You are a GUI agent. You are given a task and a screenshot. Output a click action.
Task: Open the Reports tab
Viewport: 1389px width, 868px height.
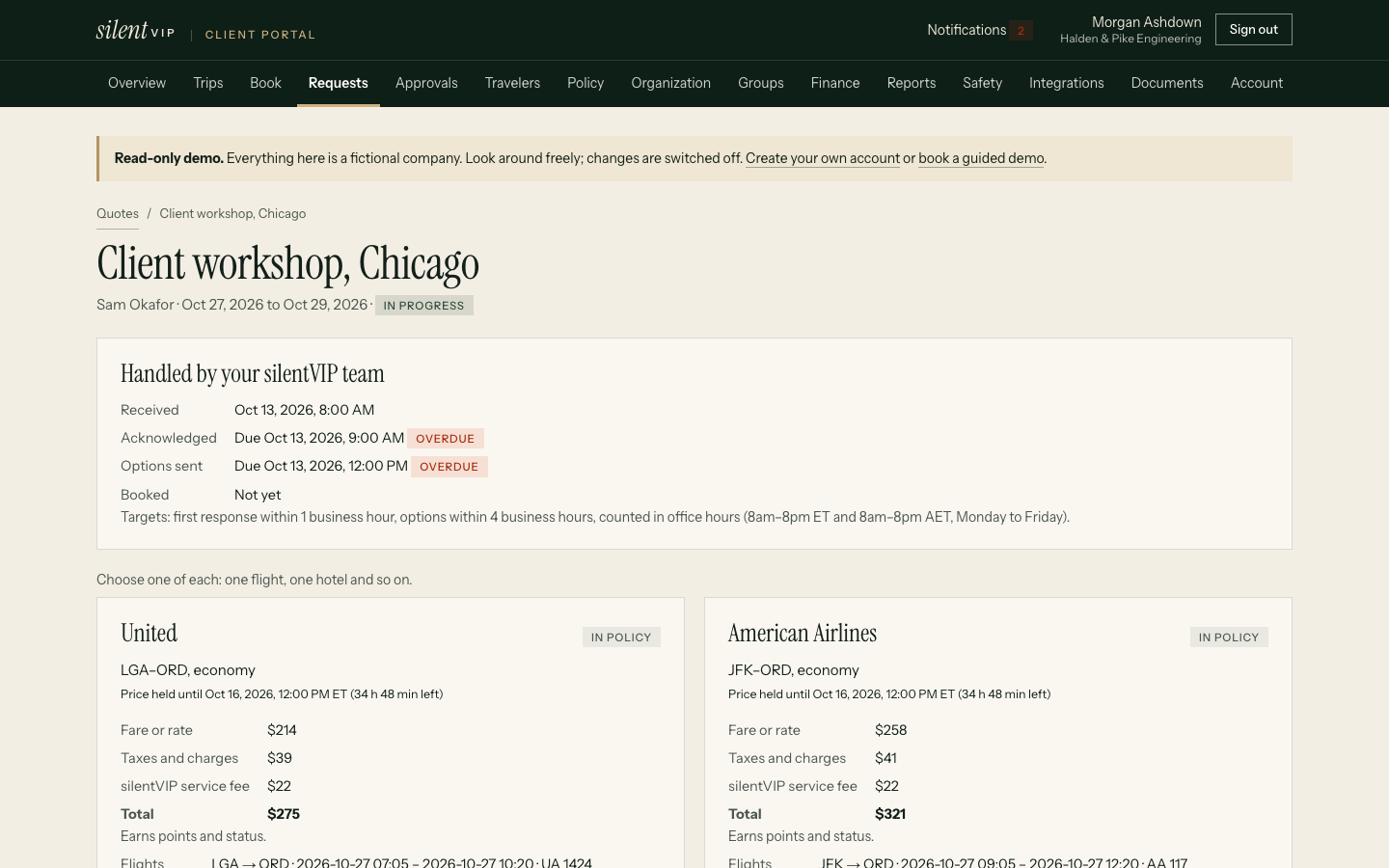coord(912,83)
